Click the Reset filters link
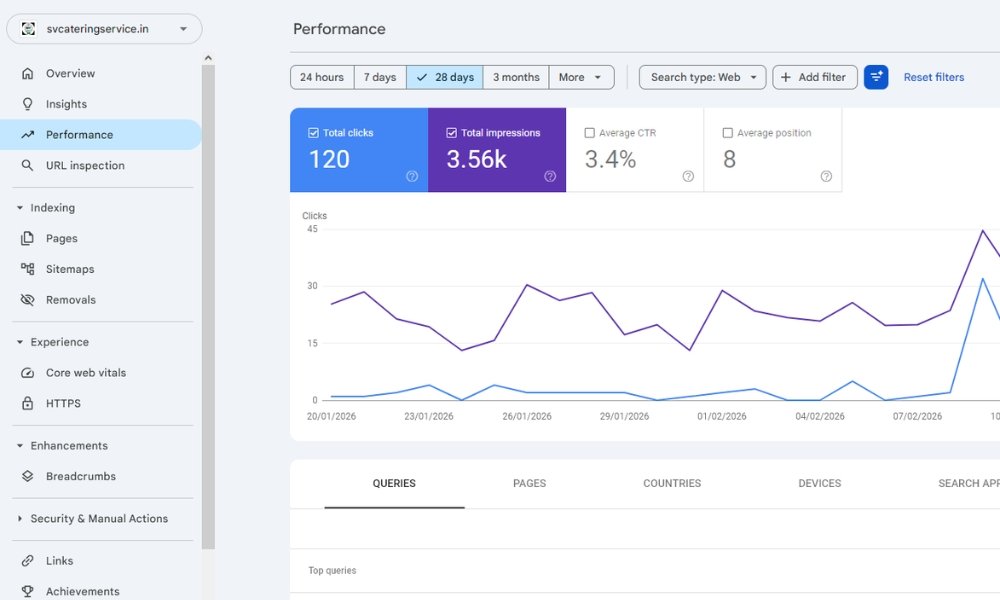 tap(933, 77)
